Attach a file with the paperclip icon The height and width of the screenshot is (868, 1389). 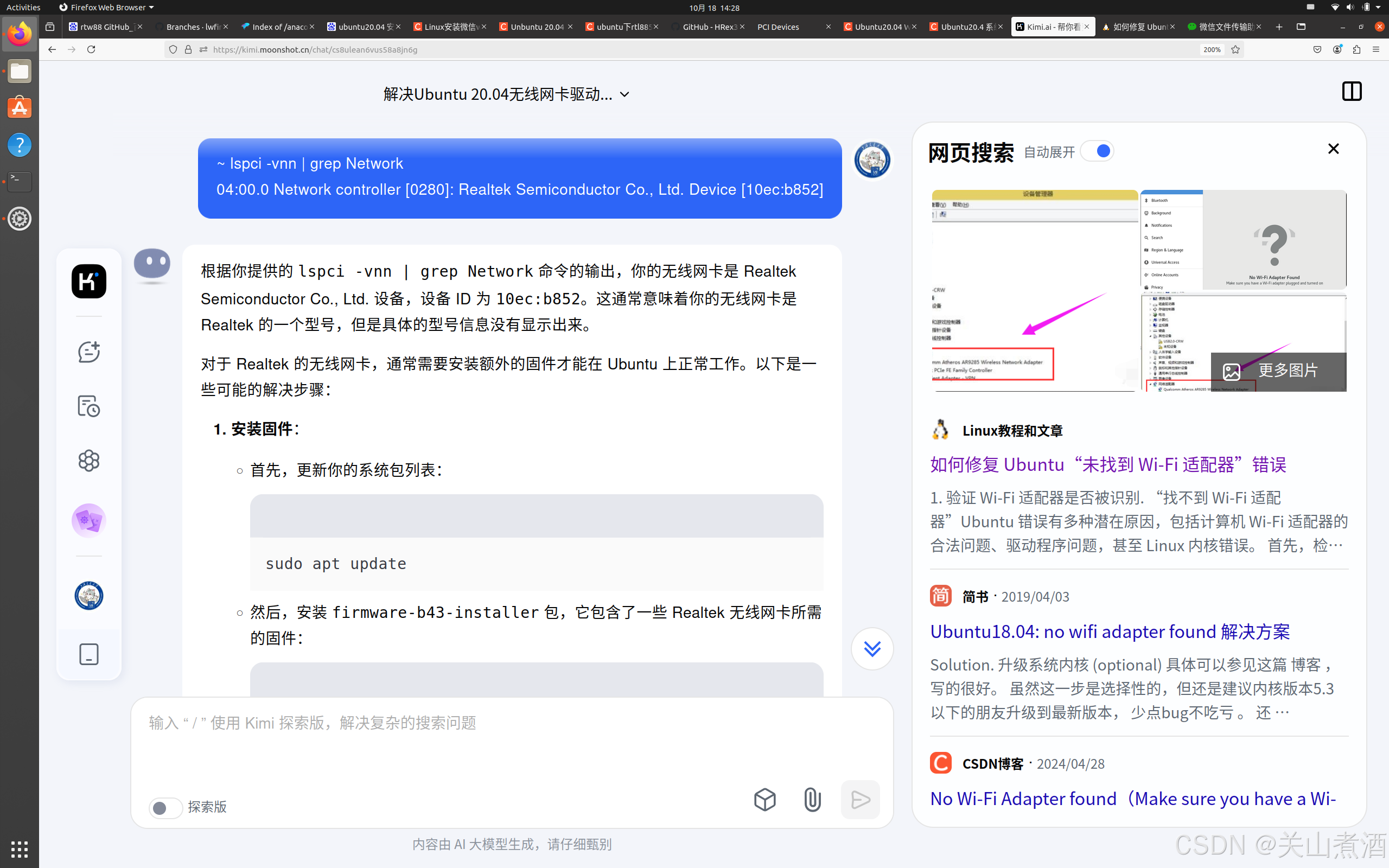812,799
